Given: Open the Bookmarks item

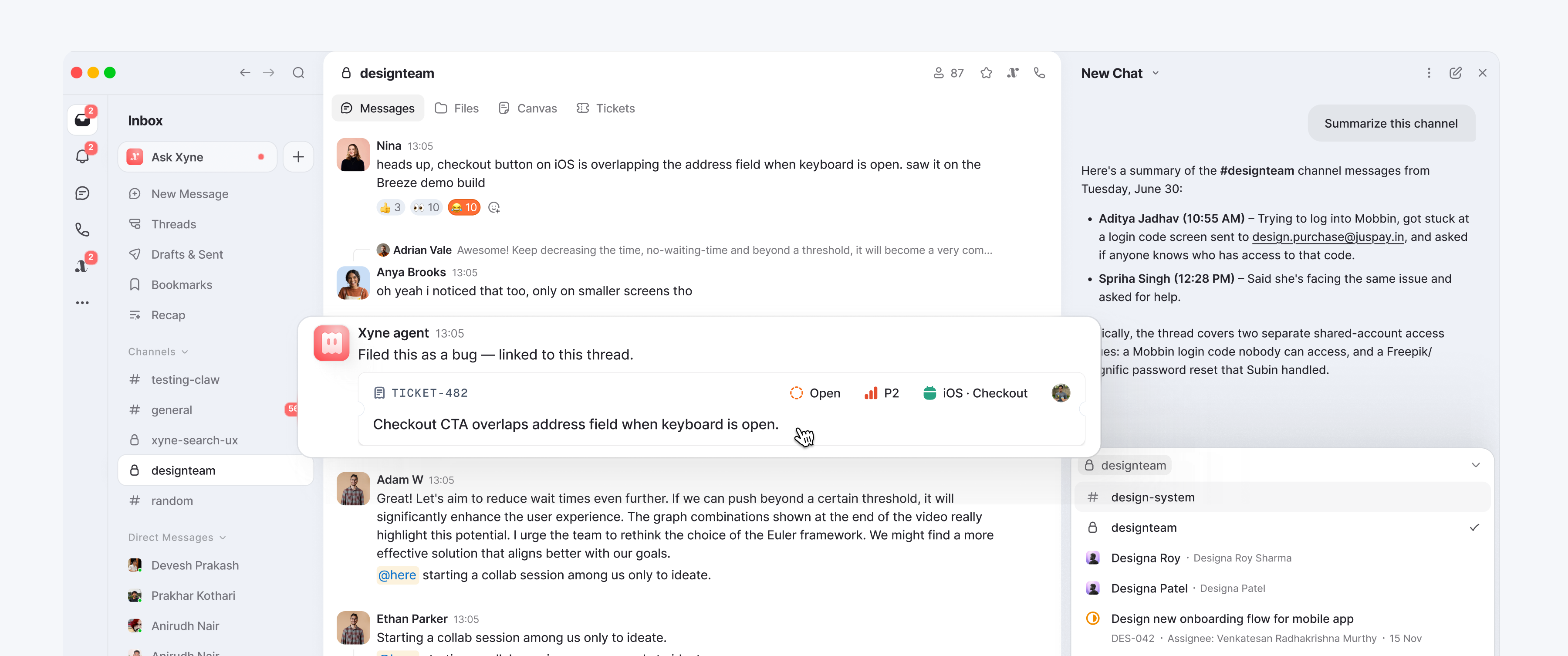Looking at the screenshot, I should point(181,285).
